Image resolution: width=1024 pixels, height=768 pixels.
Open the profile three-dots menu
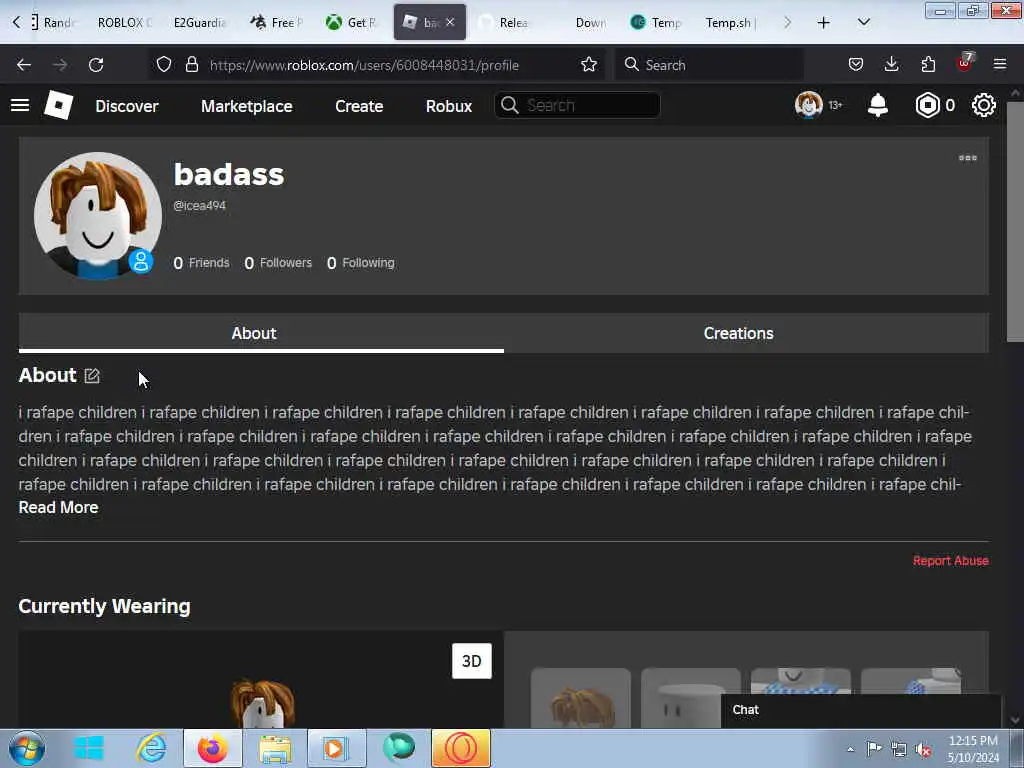[x=967, y=158]
